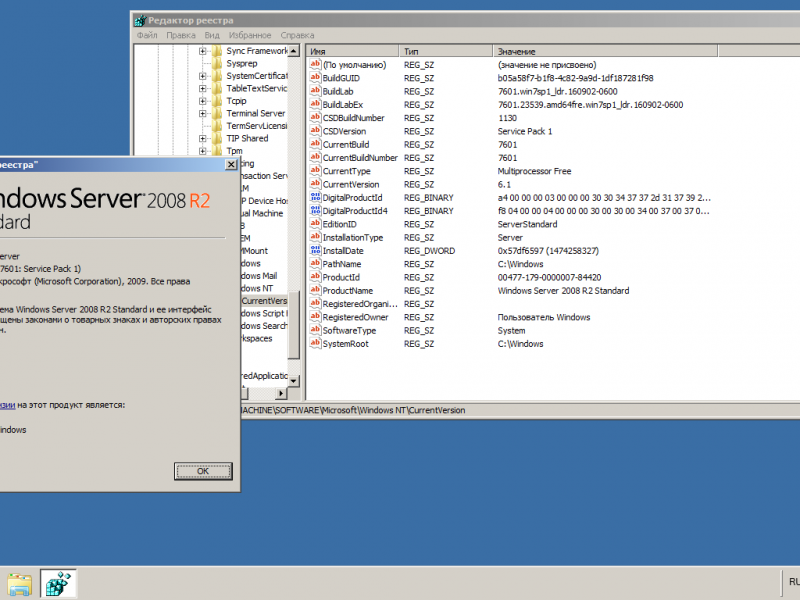800x600 pixels.
Task: Click the Registry Editor title bar icon
Action: pos(140,20)
